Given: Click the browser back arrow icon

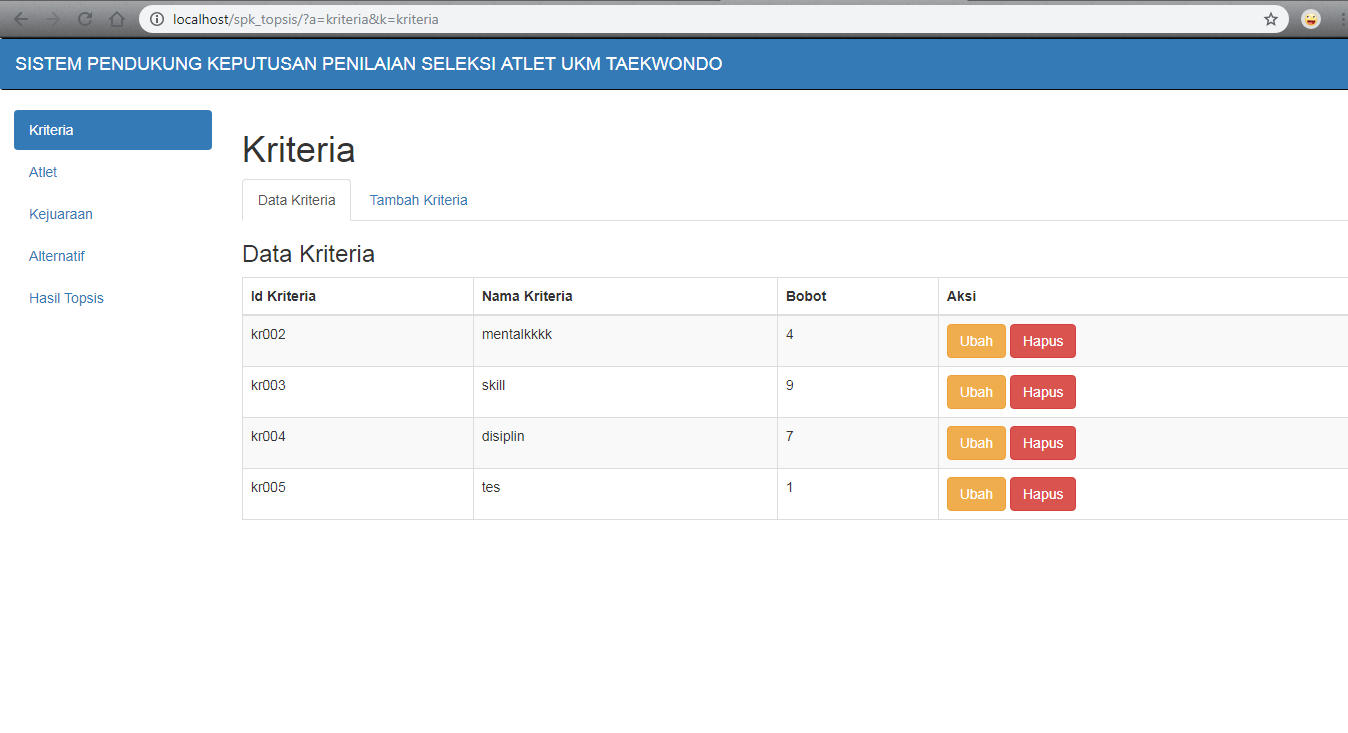Looking at the screenshot, I should pyautogui.click(x=21, y=19).
